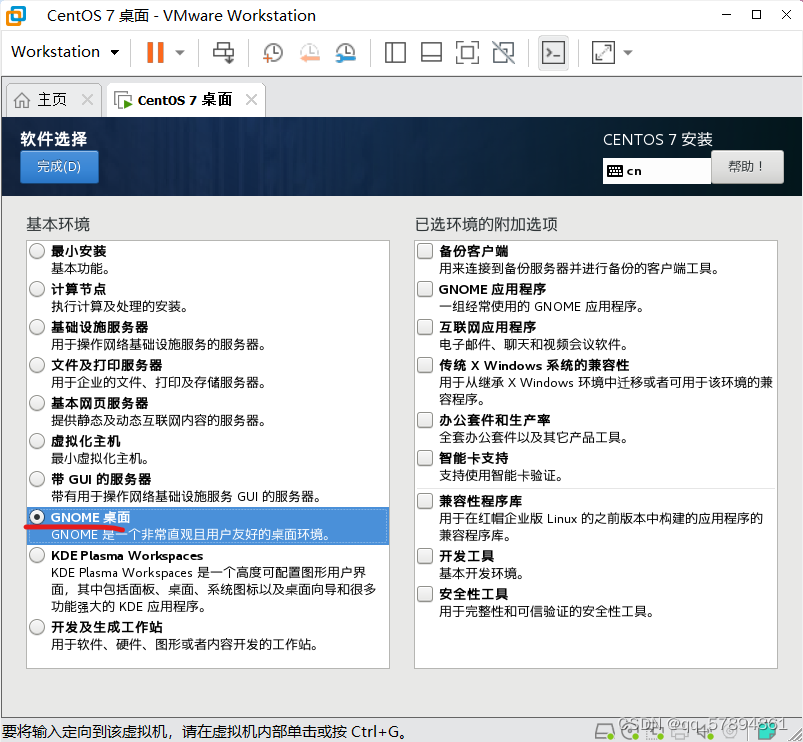Click the hard disk status bar icon
Viewport: 803px width, 742px height.
pos(605,731)
